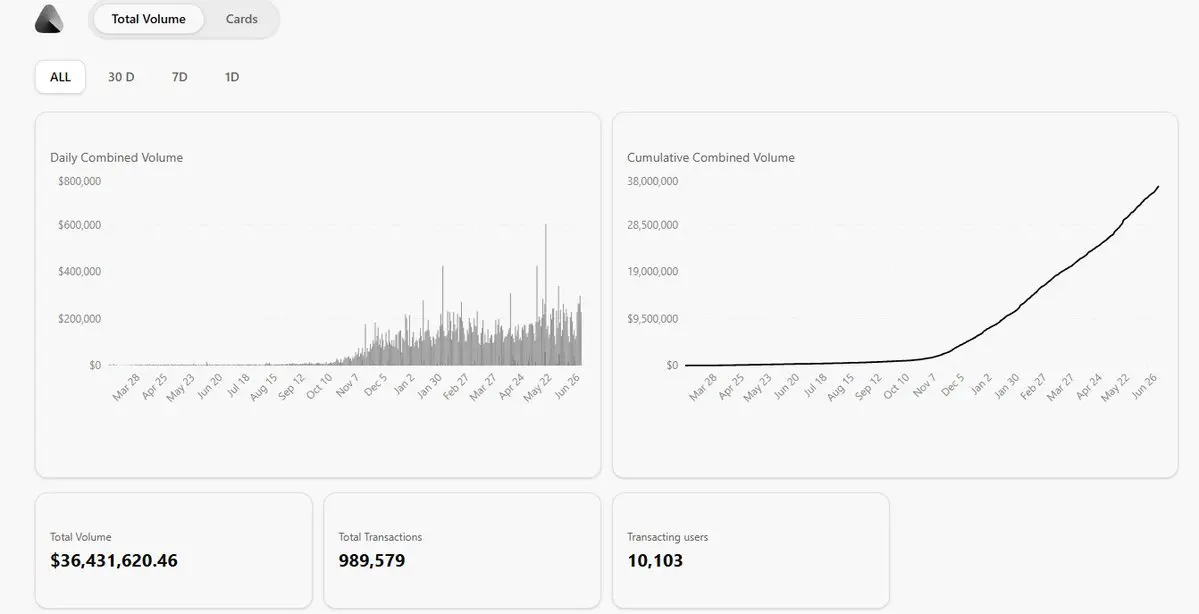The height and width of the screenshot is (614, 1199).
Task: Click the 989,579 transactions figure
Action: [372, 560]
